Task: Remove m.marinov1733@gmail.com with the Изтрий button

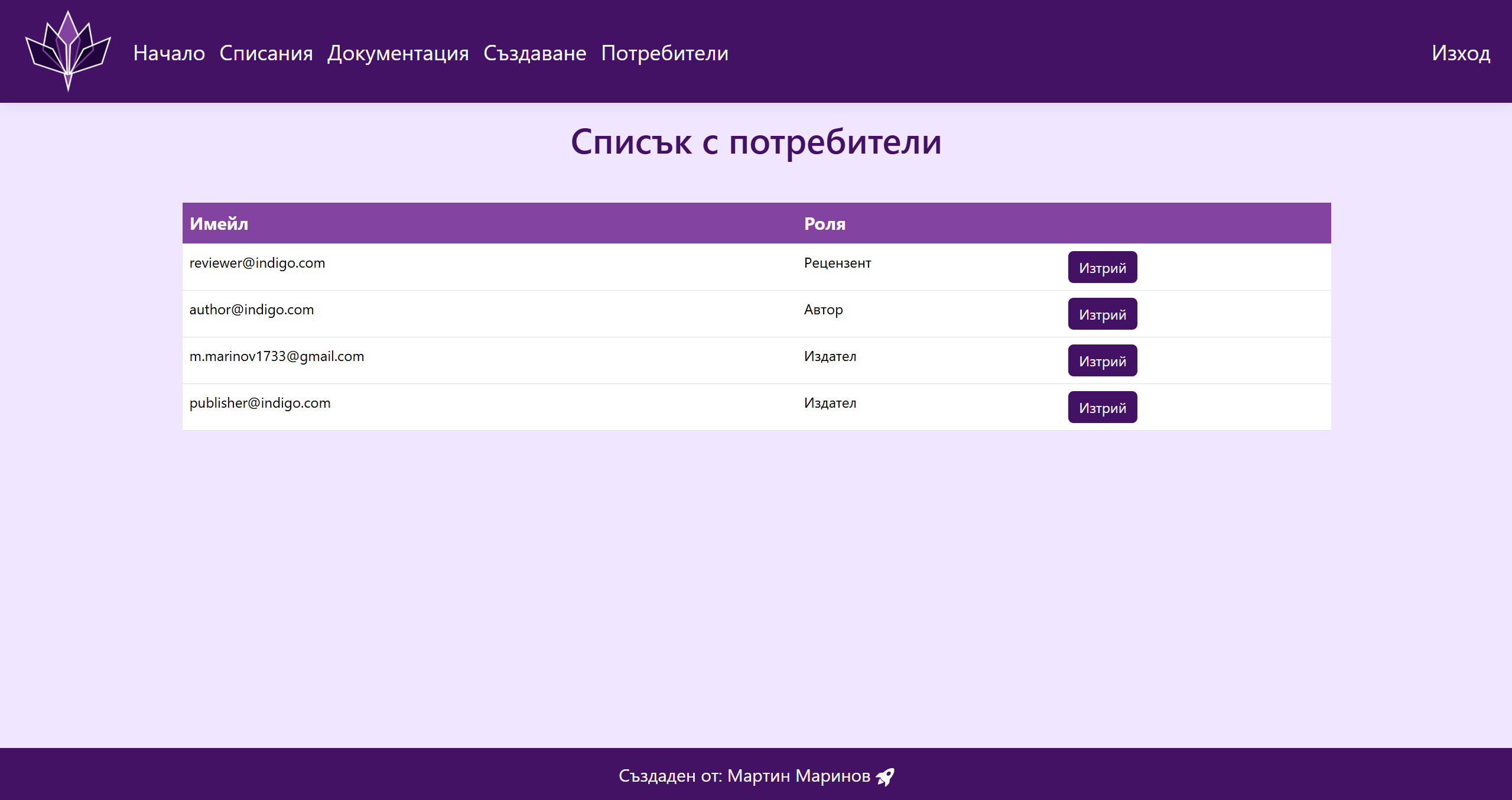Action: (1102, 360)
